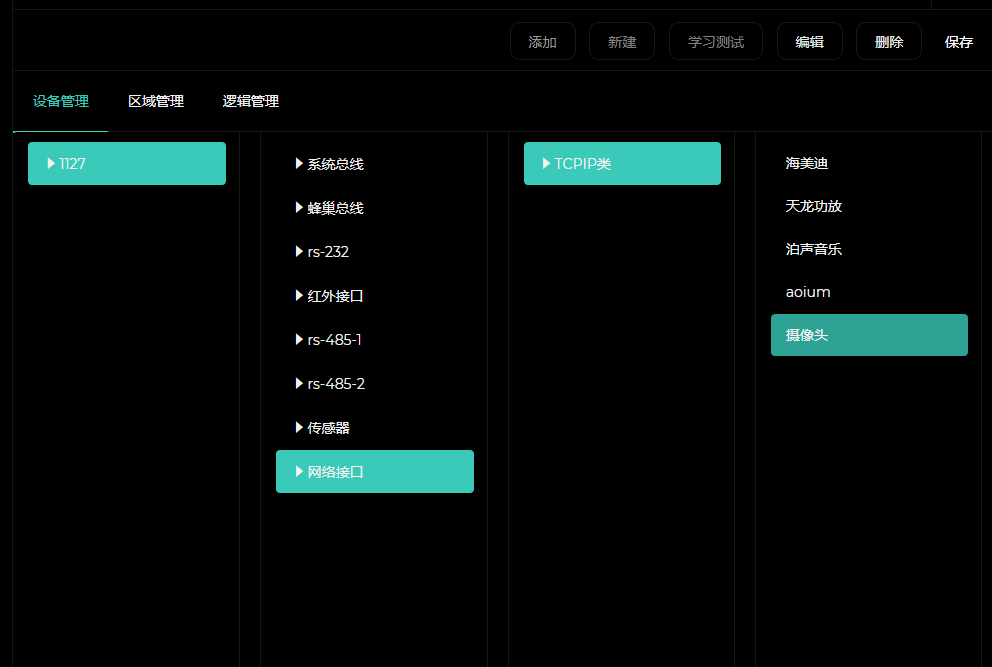
Task: Choose 海美迪 device
Action: (869, 163)
